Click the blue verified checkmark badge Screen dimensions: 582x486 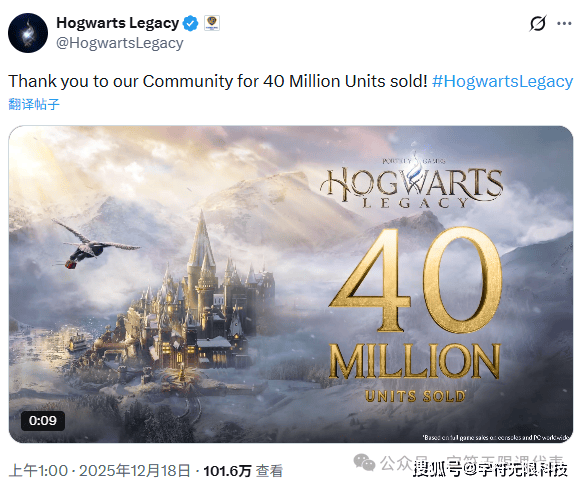tap(190, 23)
